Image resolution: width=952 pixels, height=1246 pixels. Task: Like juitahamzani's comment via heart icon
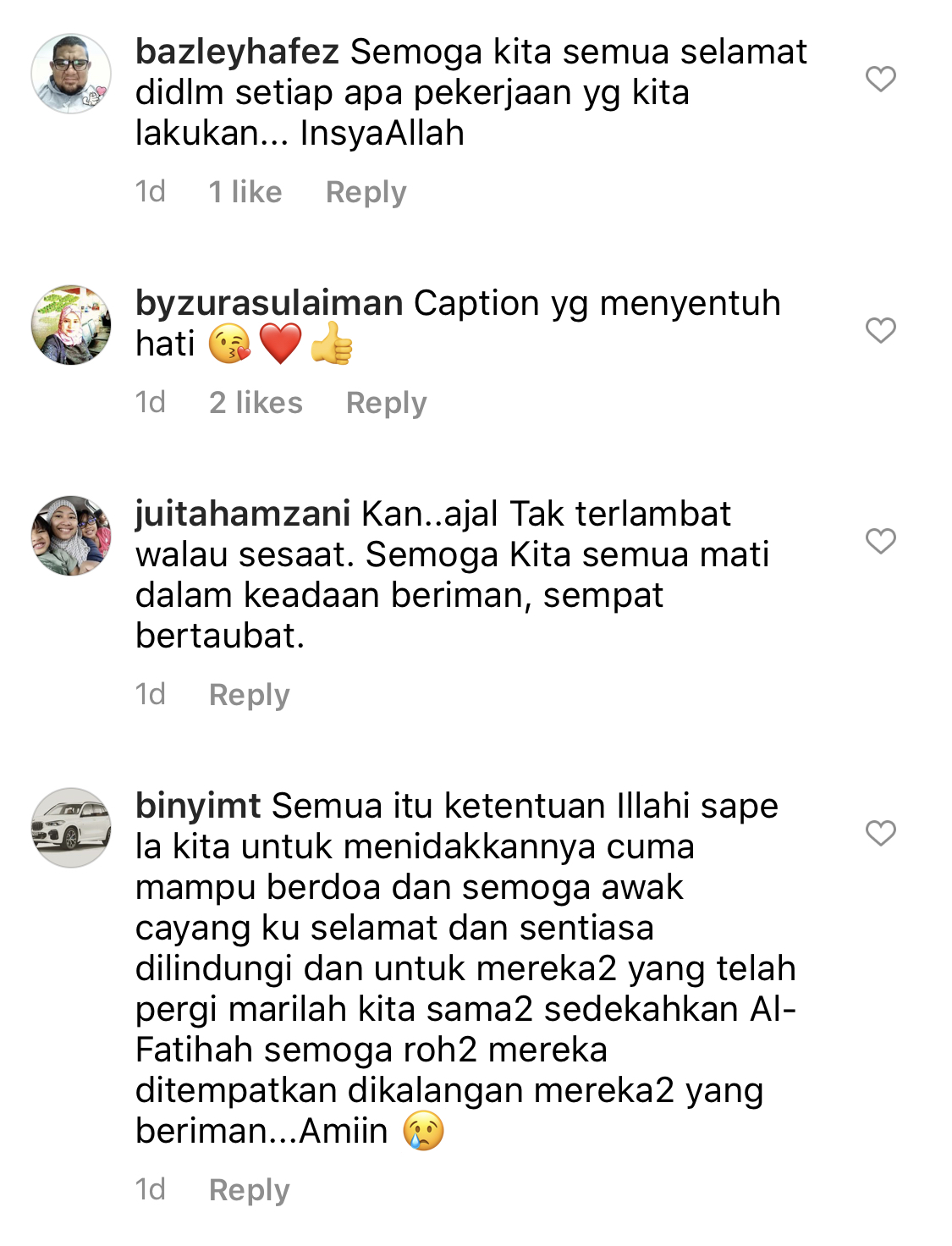[881, 541]
